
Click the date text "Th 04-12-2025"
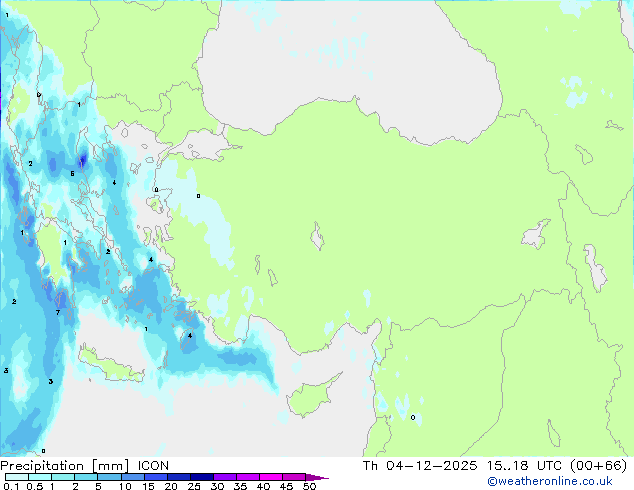coord(420,466)
